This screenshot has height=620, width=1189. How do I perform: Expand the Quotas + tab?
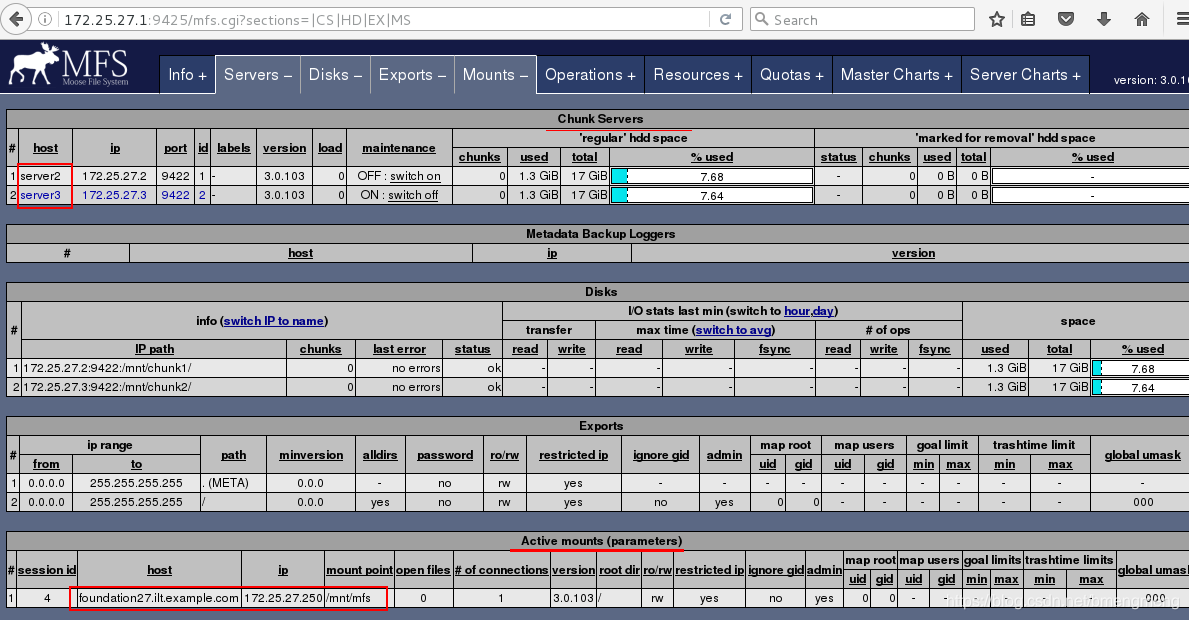pos(792,74)
